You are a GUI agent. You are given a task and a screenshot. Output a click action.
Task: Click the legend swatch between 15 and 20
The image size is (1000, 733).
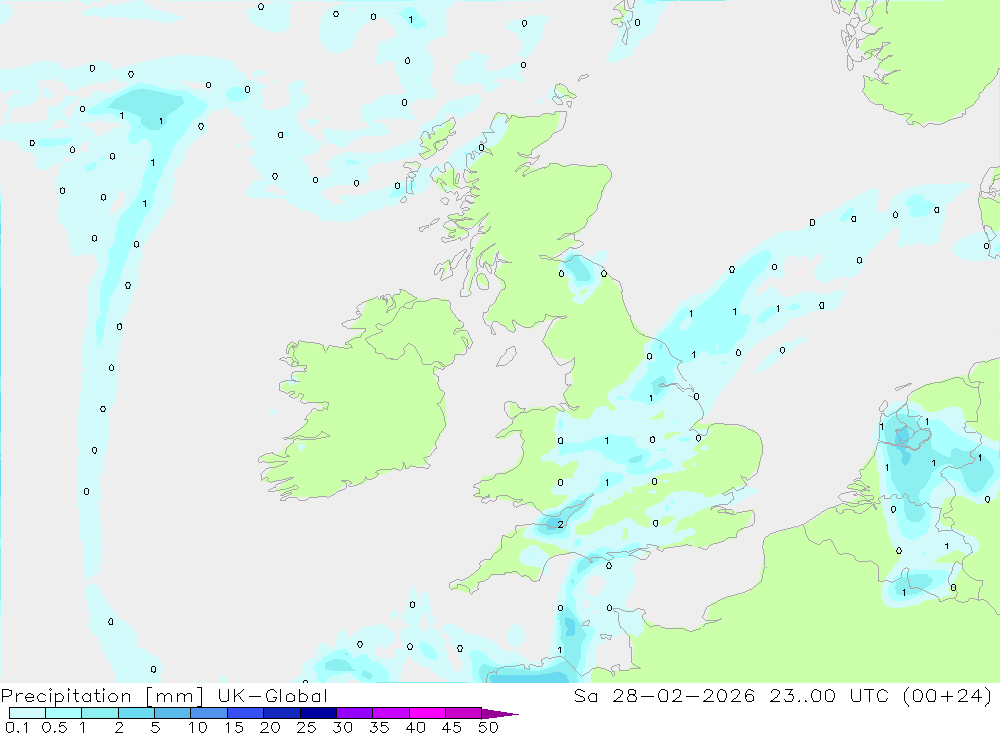tap(246, 713)
